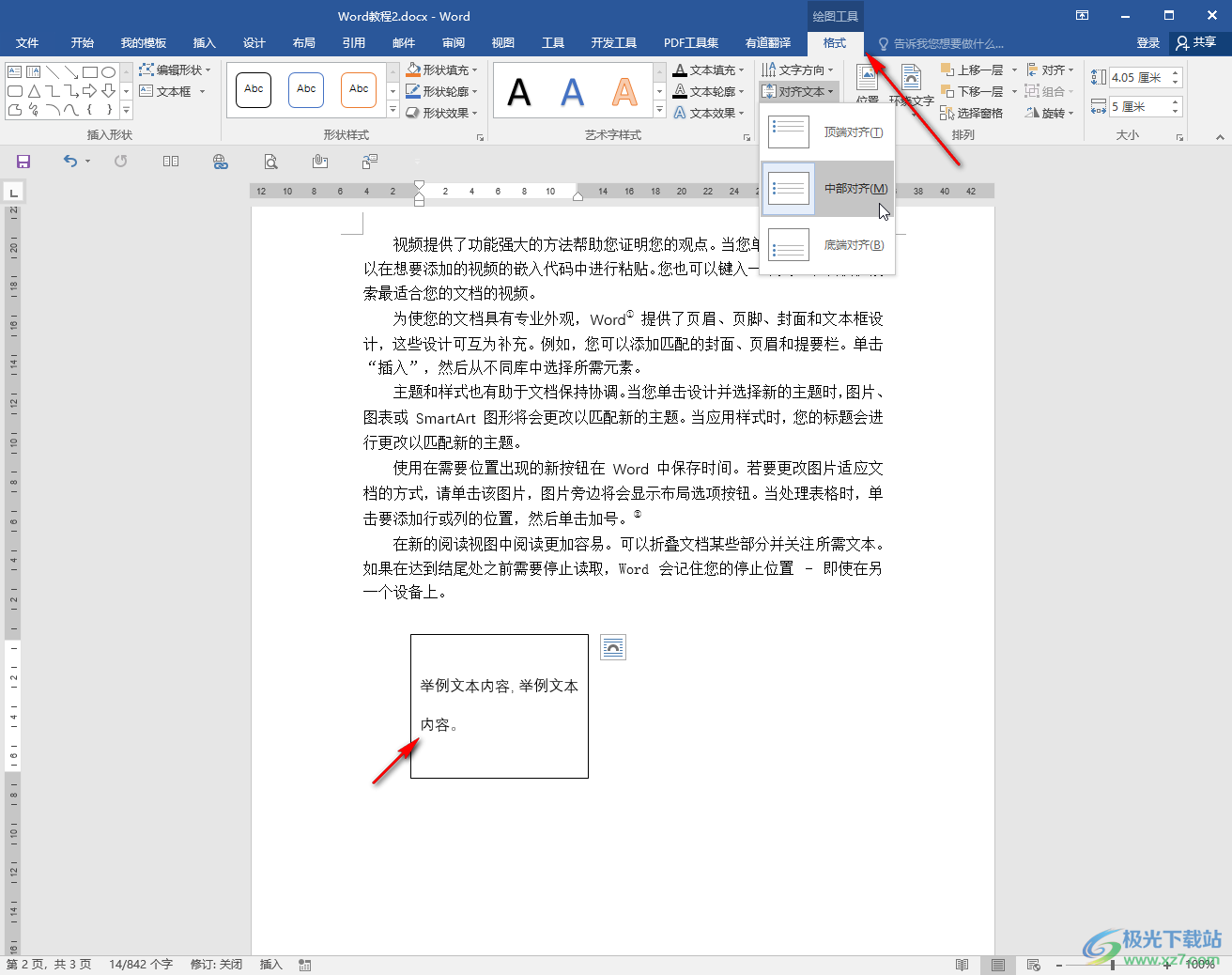1232x975 pixels.
Task: Click the shape width 5 厘米 field
Action: (1138, 106)
